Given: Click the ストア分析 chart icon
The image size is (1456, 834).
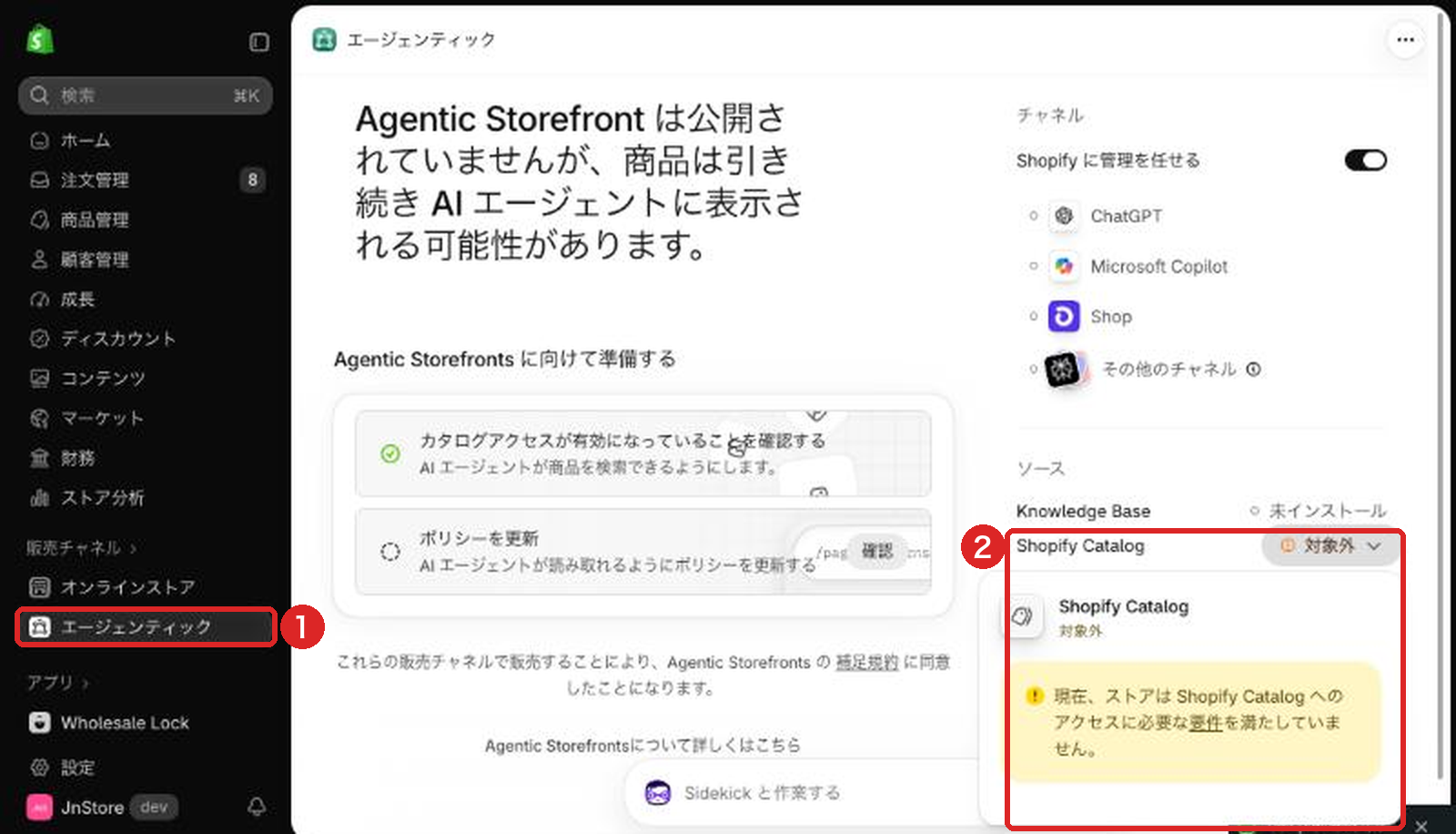Looking at the screenshot, I should [39, 497].
